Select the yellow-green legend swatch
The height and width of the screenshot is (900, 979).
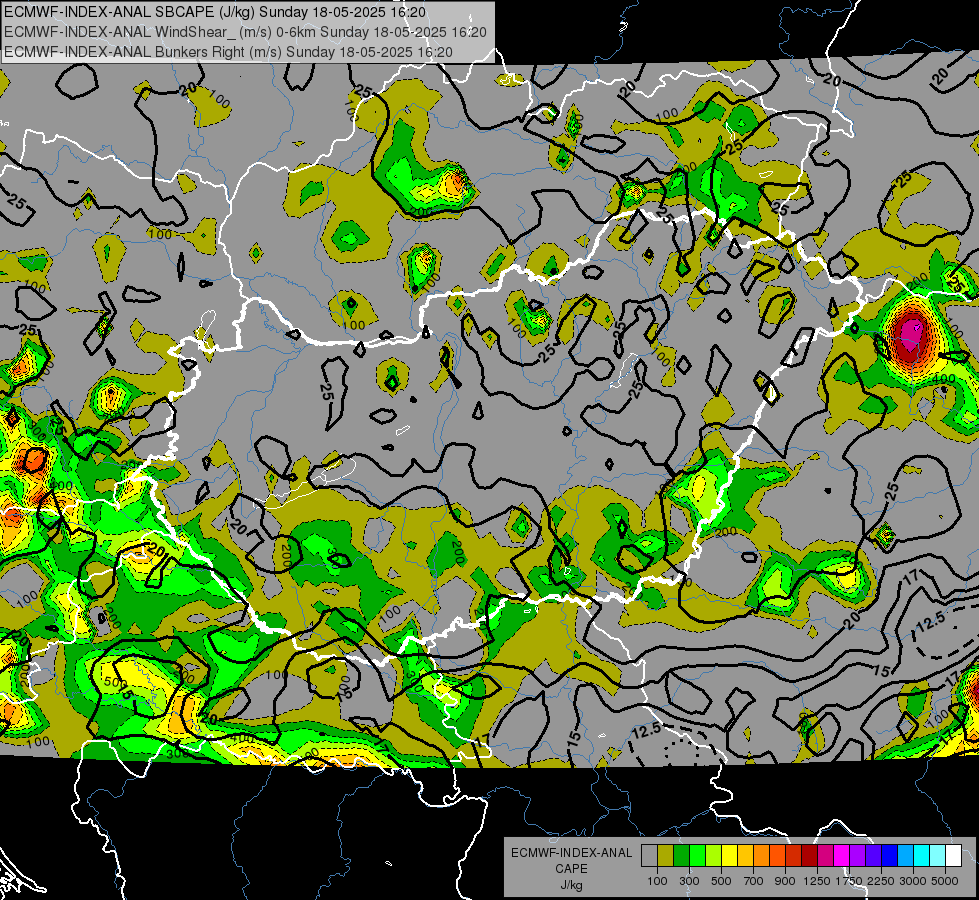[x=714, y=855]
